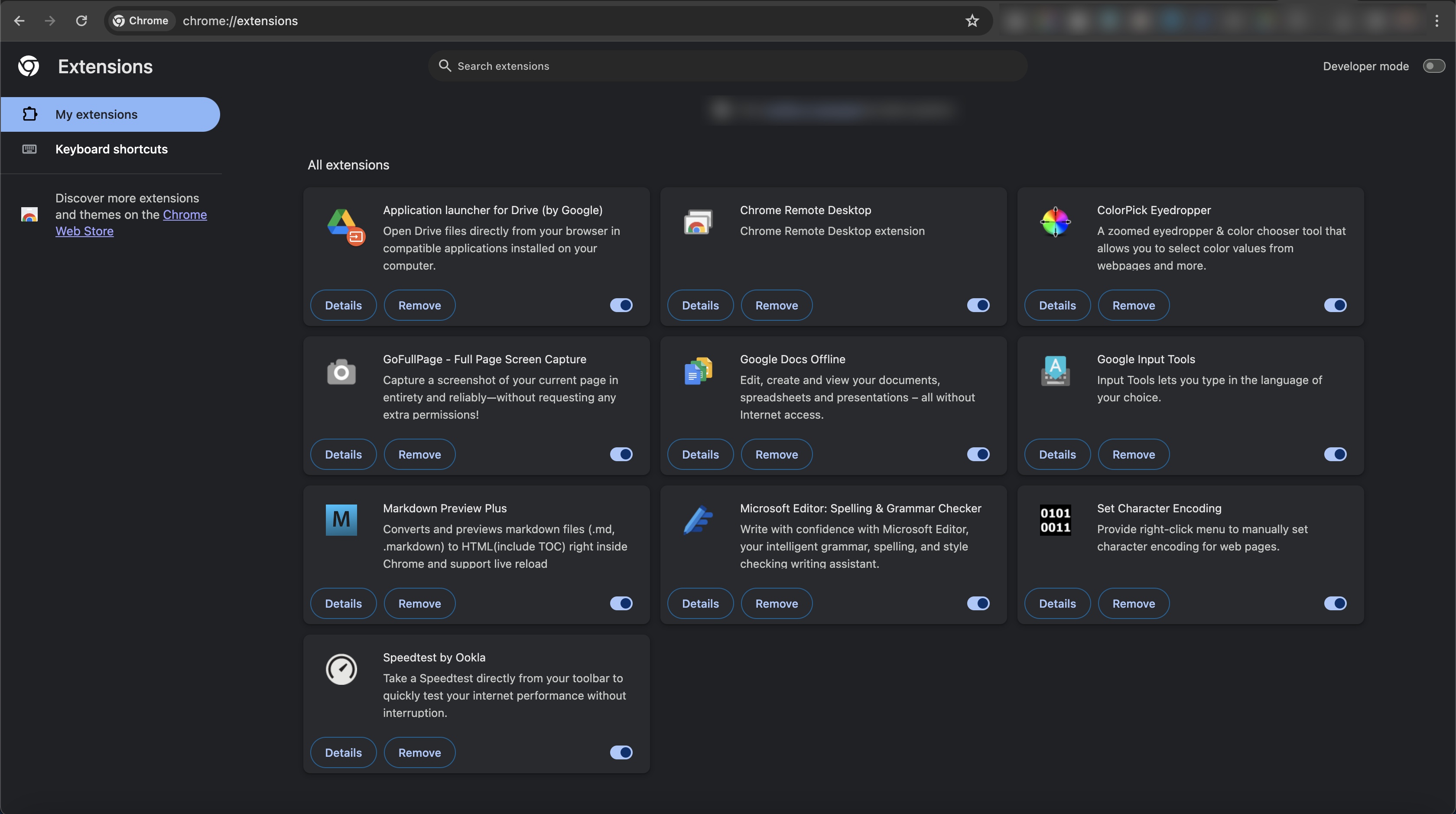Image resolution: width=1456 pixels, height=814 pixels.
Task: Toggle the GoFullPage extension on/off
Action: 621,454
